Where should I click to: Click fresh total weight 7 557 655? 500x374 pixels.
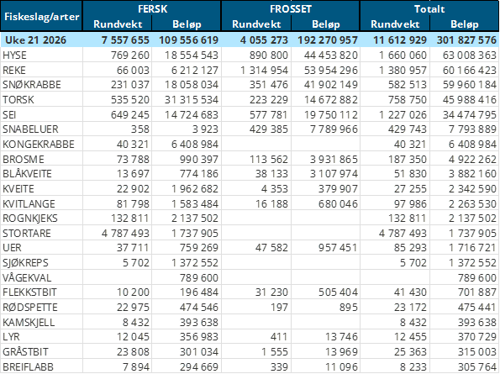coord(125,40)
